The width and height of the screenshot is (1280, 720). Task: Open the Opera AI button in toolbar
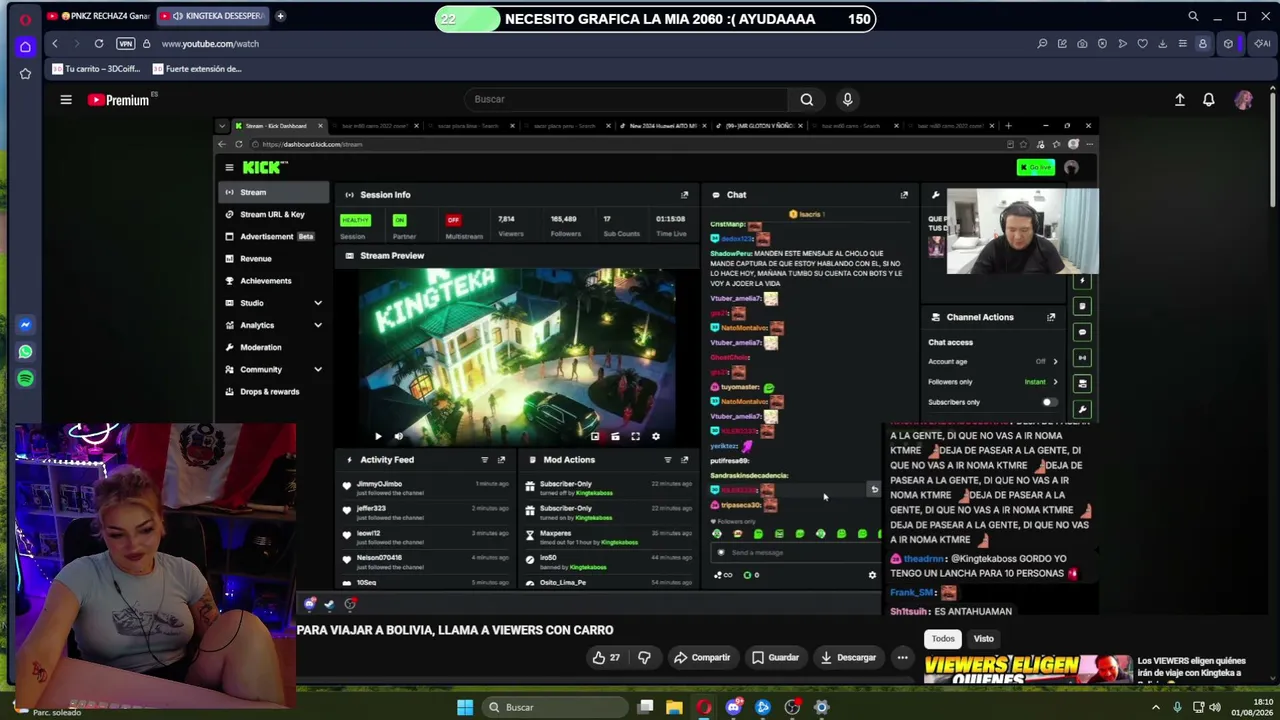pyautogui.click(x=1262, y=43)
